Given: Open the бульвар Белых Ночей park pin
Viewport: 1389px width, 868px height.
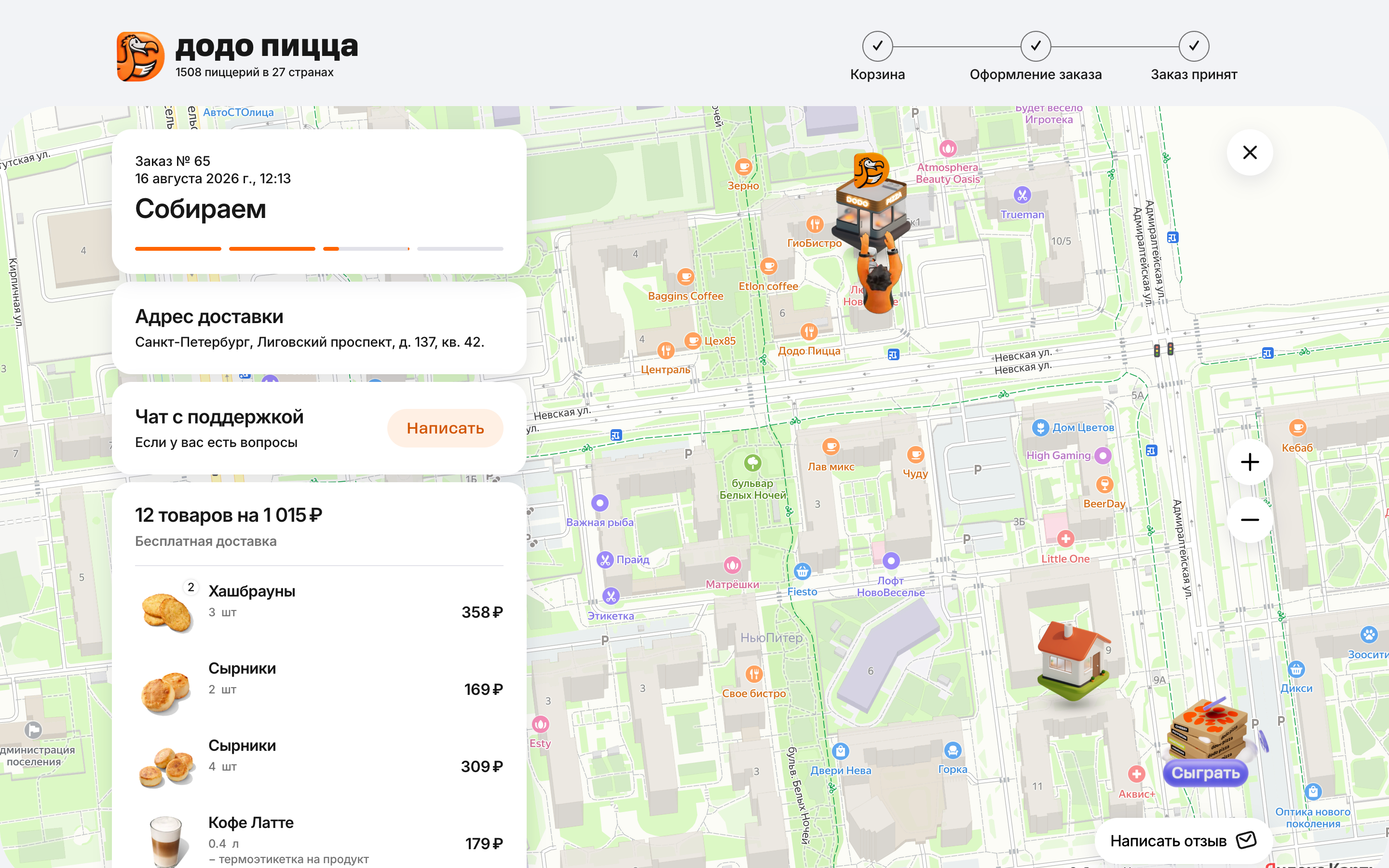Looking at the screenshot, I should tap(753, 463).
